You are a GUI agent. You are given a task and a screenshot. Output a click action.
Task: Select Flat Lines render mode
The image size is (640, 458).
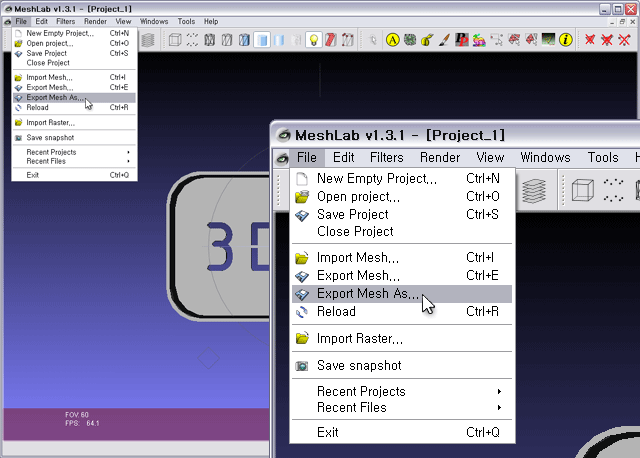click(x=244, y=40)
